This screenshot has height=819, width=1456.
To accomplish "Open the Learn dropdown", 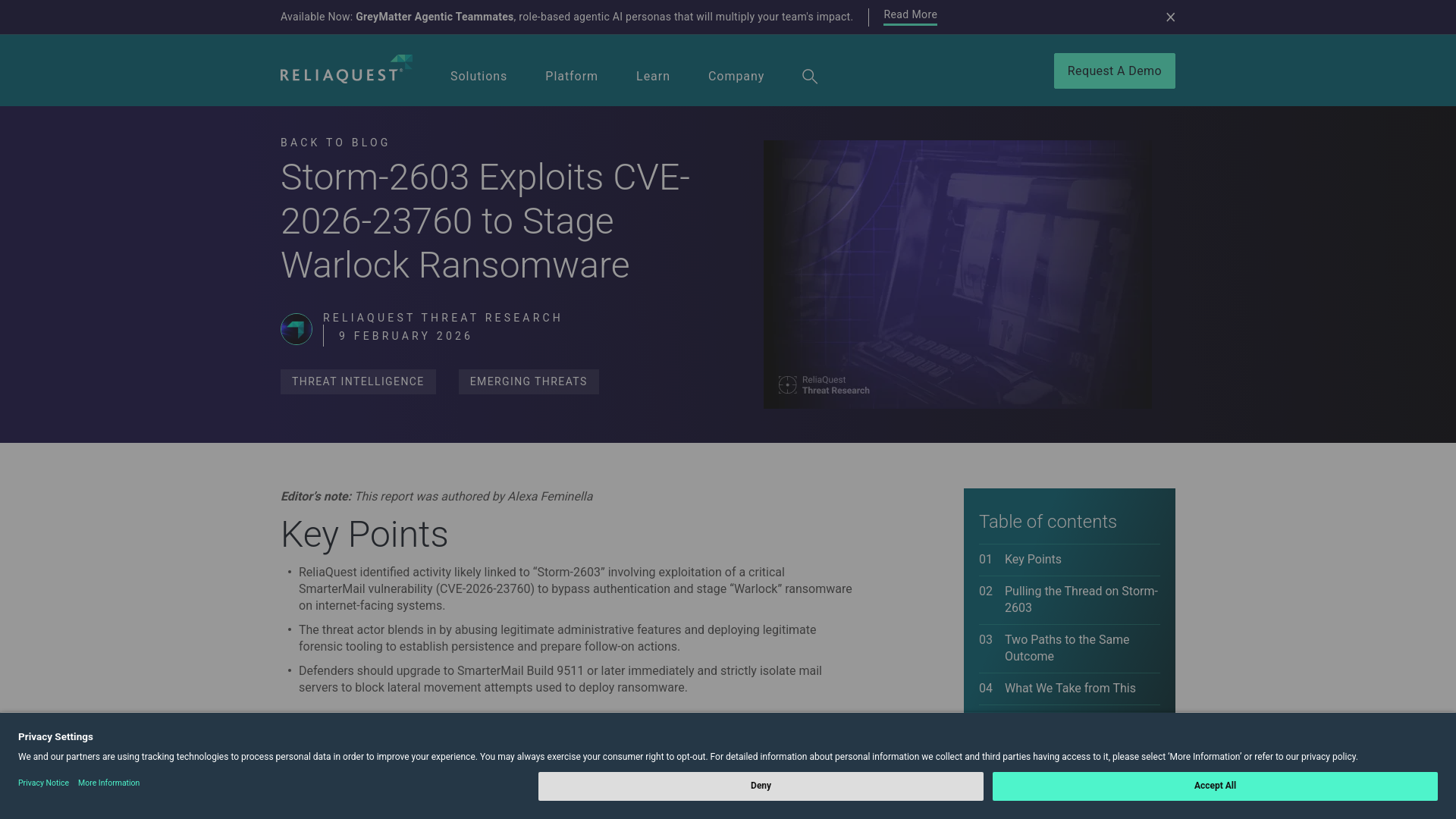I will pos(652,76).
